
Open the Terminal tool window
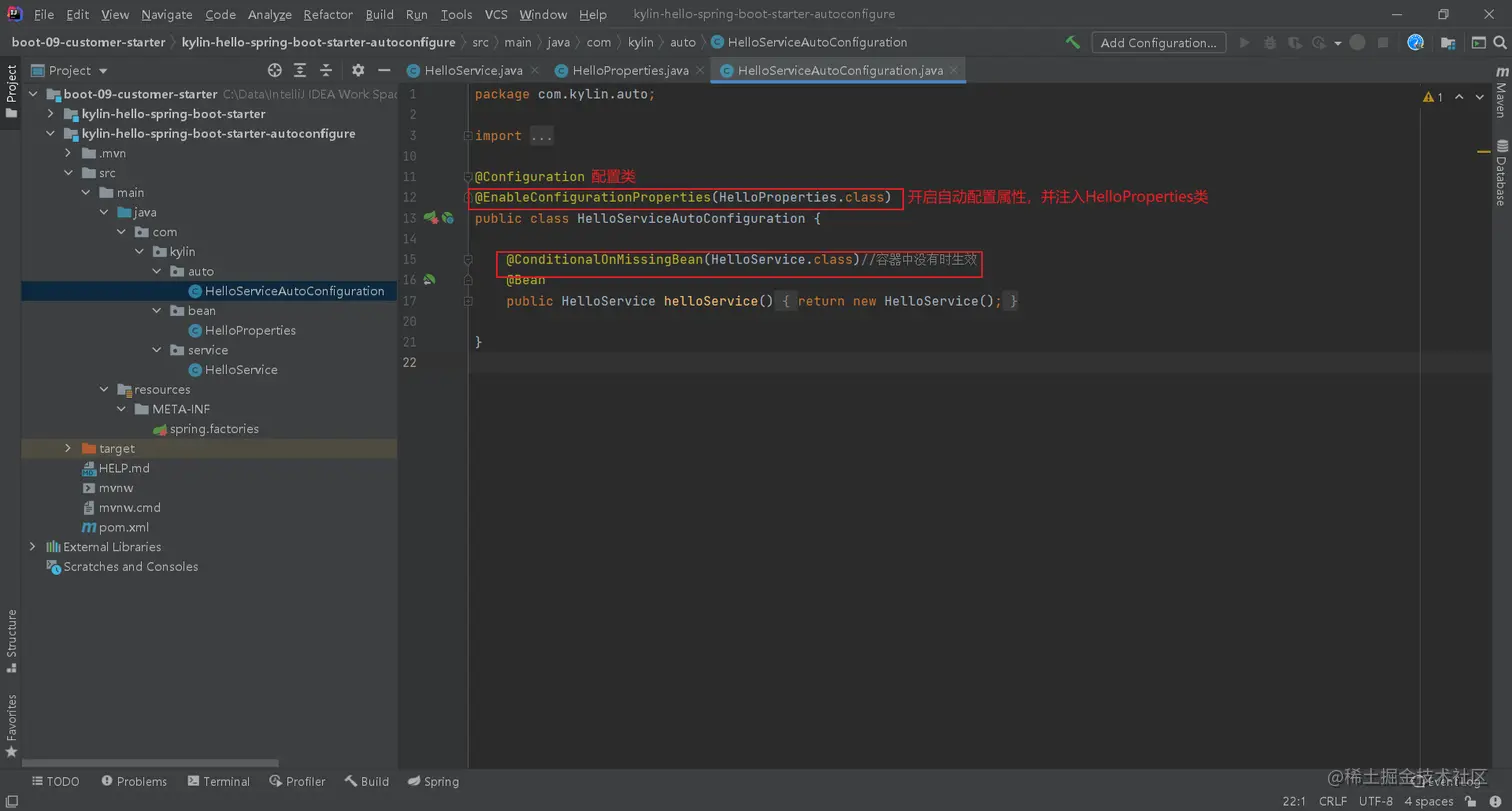click(x=217, y=781)
